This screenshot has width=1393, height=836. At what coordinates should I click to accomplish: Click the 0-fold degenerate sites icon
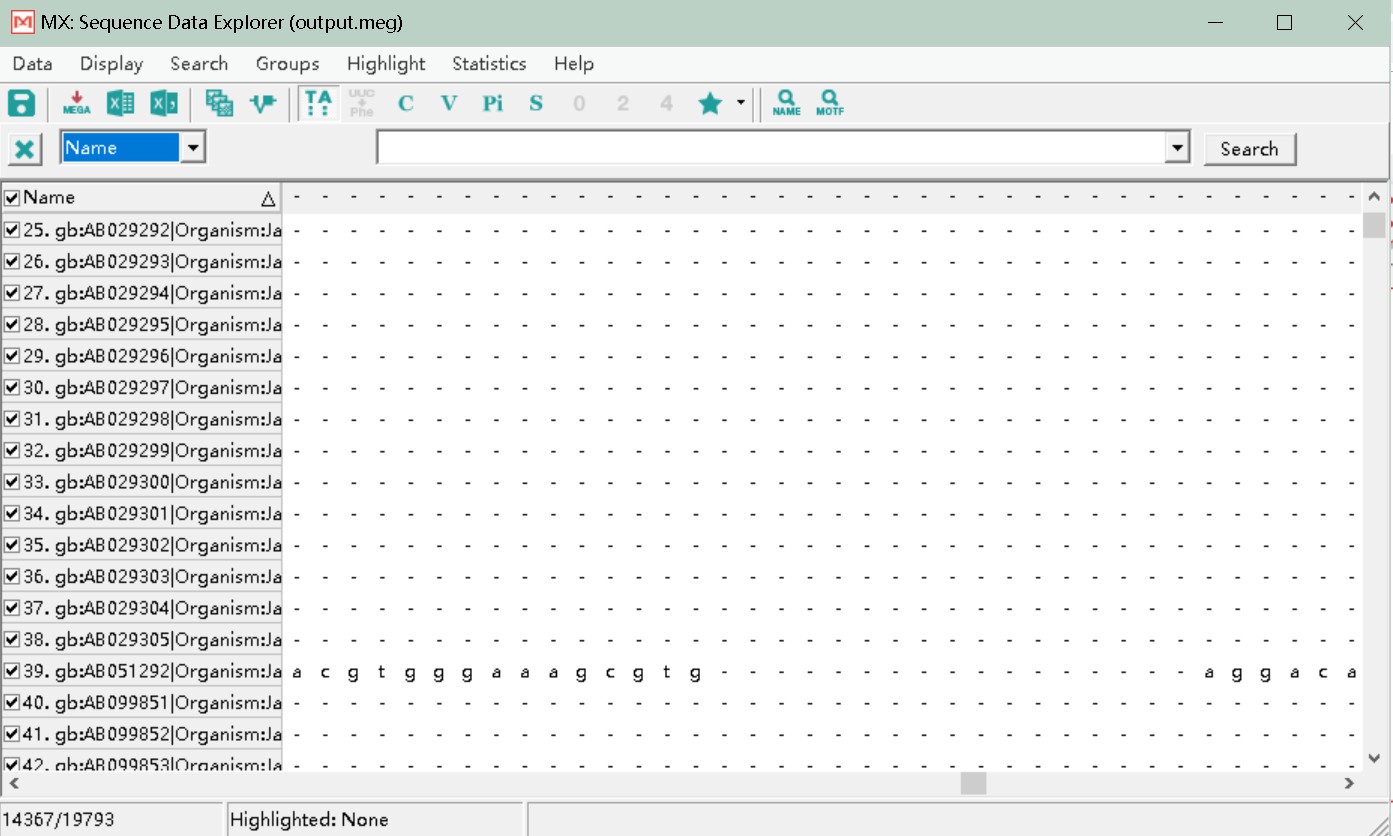point(579,103)
